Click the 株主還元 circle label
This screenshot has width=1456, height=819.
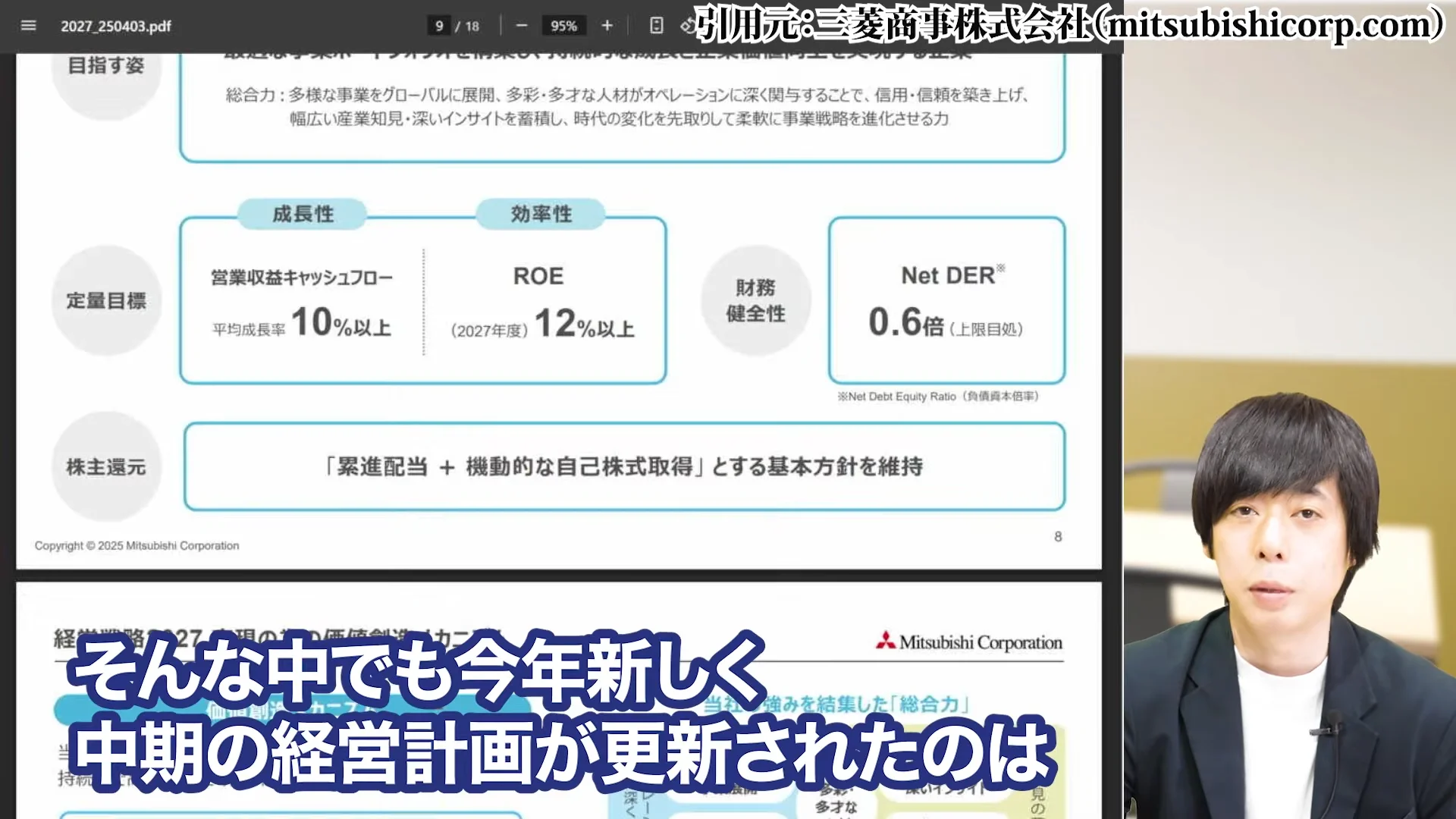coord(106,466)
